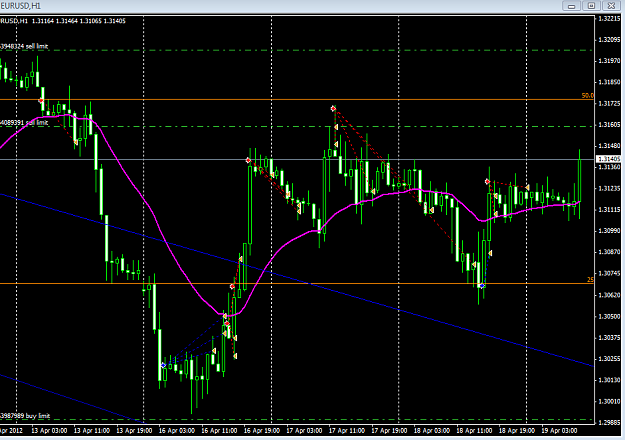Click the price scale value 1.30500
The width and height of the screenshot is (625, 440).
pos(609,316)
